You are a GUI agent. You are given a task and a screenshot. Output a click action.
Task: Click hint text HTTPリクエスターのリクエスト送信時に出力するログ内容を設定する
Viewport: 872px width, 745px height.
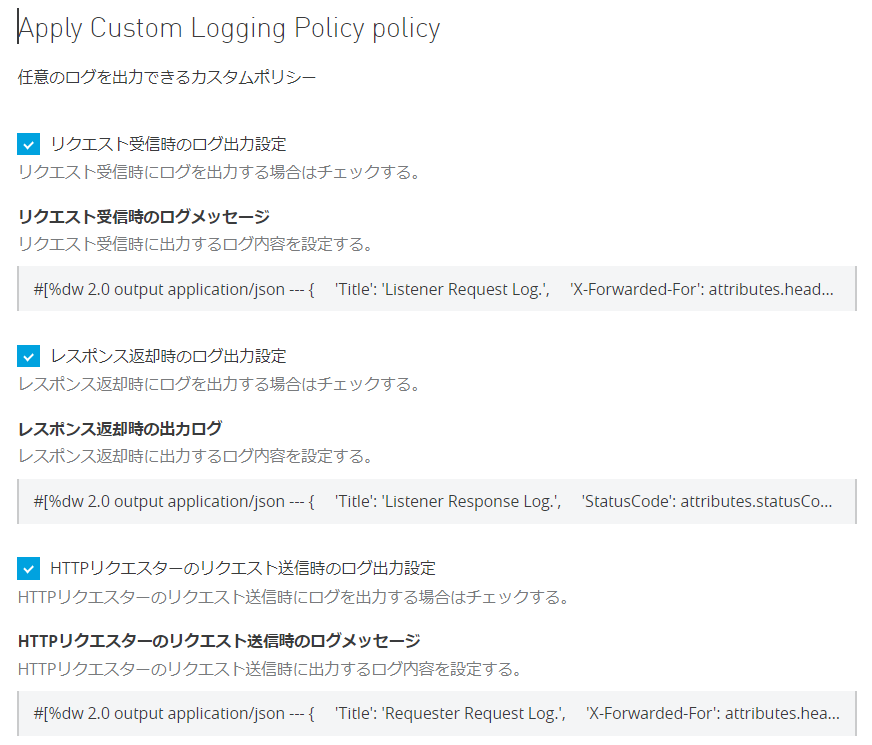coord(270,668)
